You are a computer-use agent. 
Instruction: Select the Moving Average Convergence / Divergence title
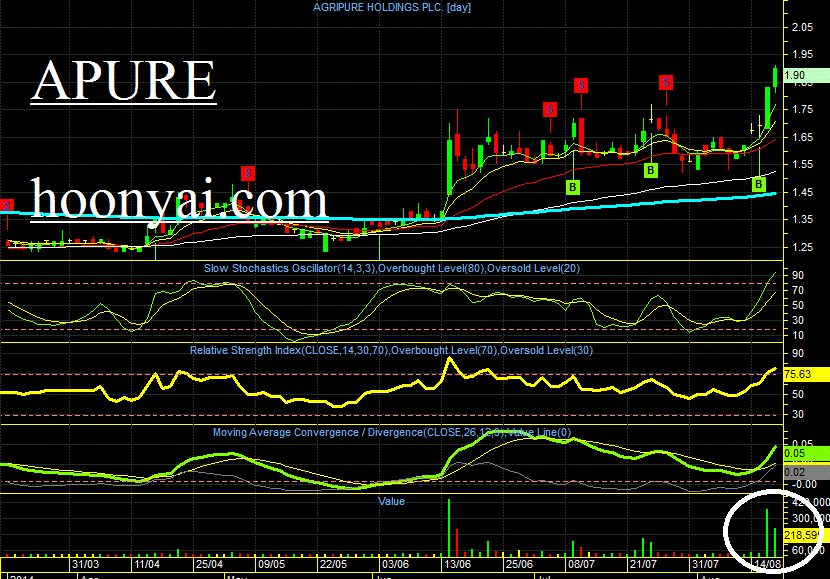click(392, 432)
